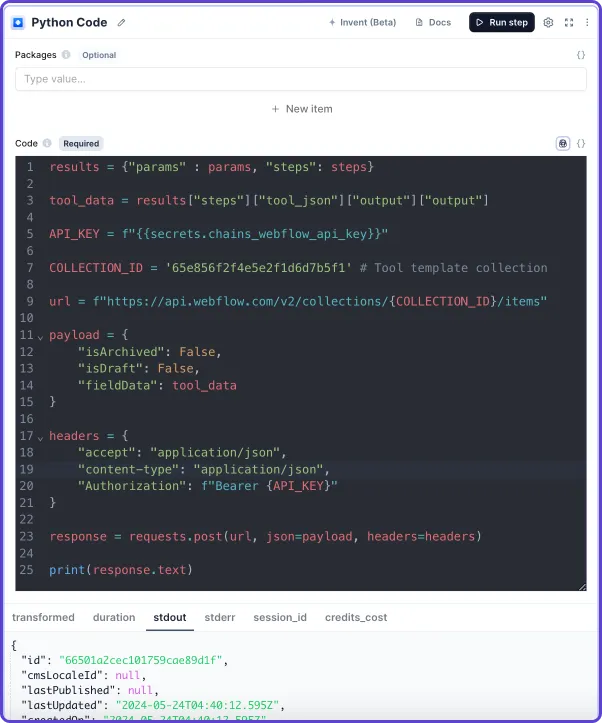Click the info icon next to Code
Viewport: 602px width, 723px height.
tap(47, 143)
